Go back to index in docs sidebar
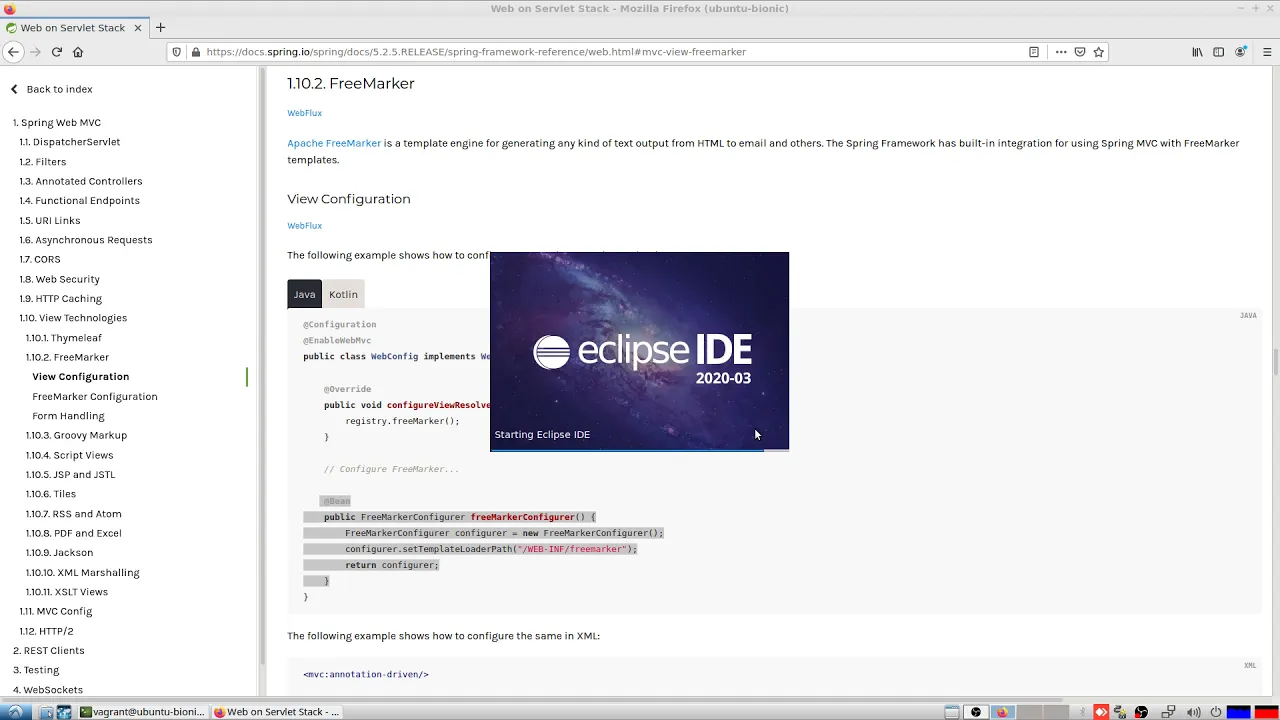Screen dimensions: 1280x720 [51, 89]
